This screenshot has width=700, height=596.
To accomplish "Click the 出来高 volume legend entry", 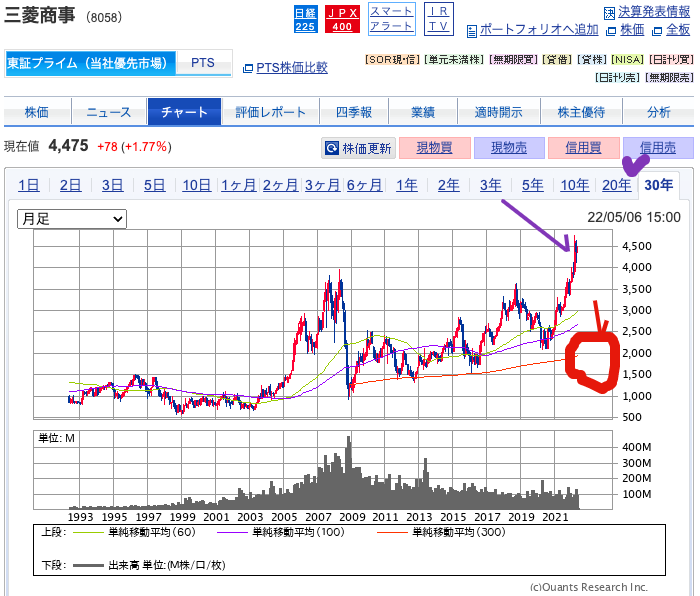I will pos(149,565).
